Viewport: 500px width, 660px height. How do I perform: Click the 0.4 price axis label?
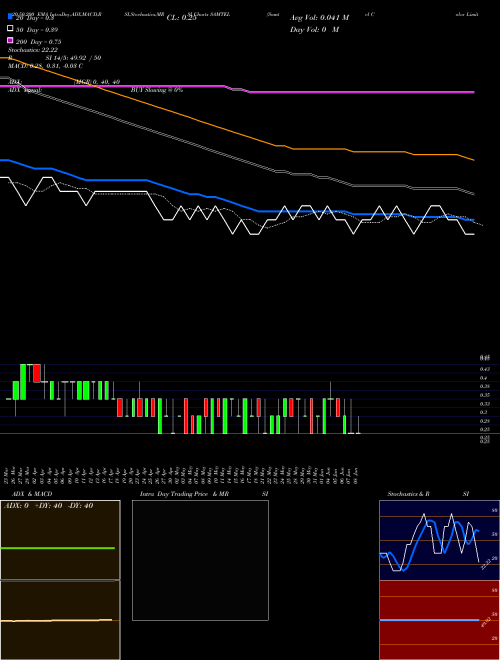coord(484,378)
